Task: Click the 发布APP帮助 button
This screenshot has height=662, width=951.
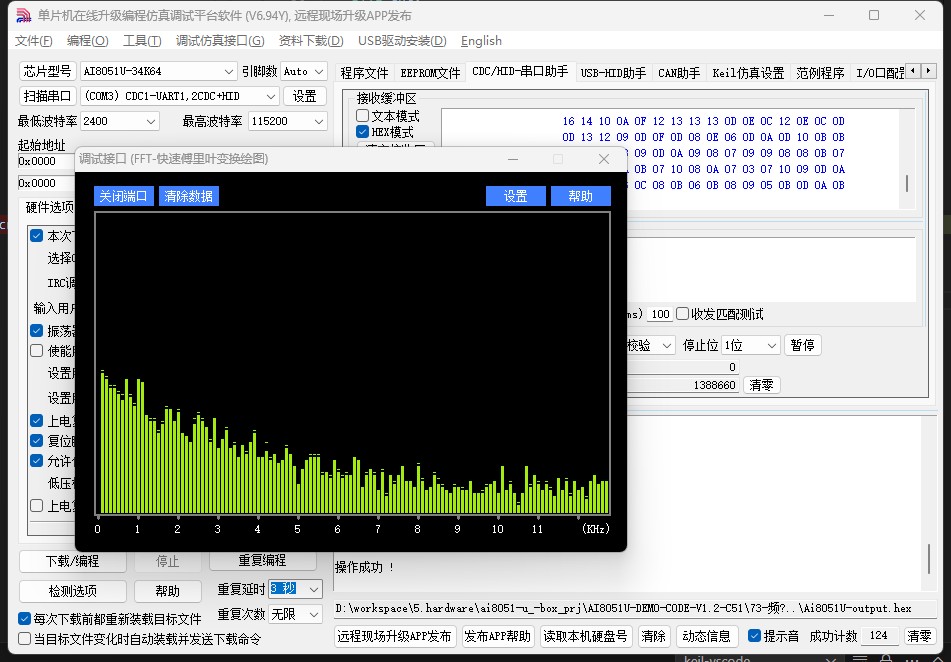Action: pos(497,636)
